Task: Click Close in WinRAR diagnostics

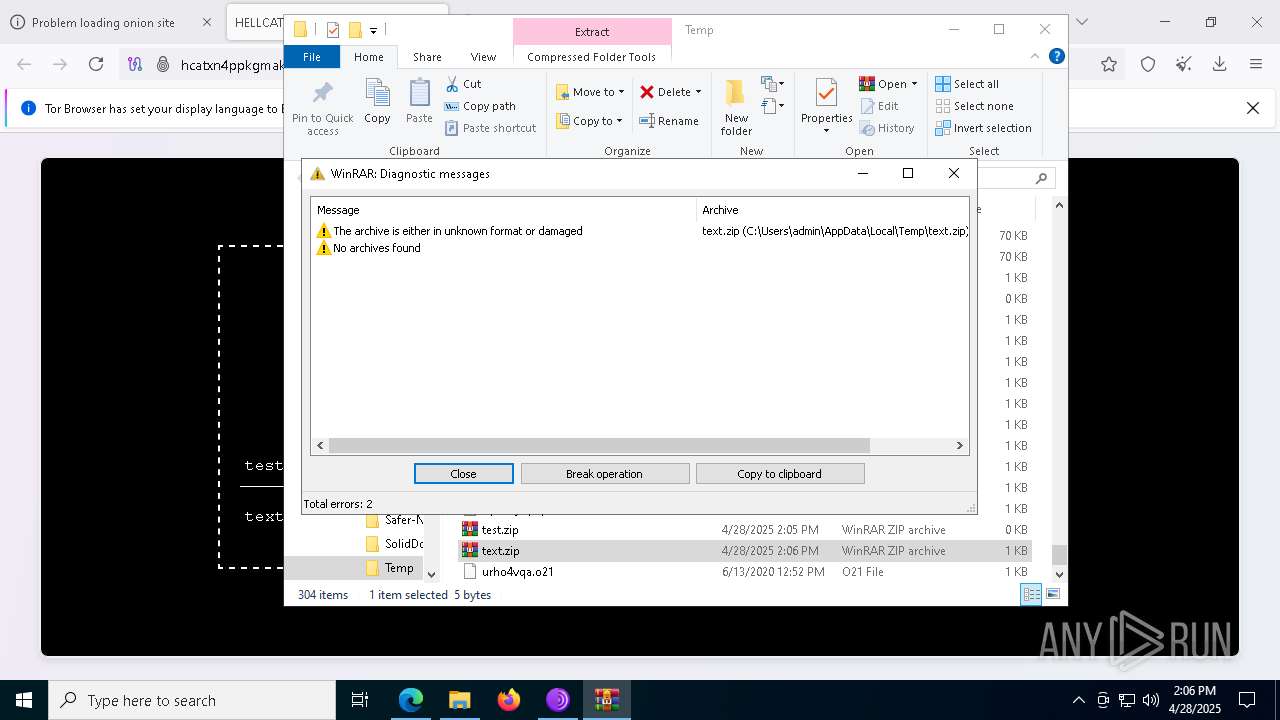Action: click(463, 474)
